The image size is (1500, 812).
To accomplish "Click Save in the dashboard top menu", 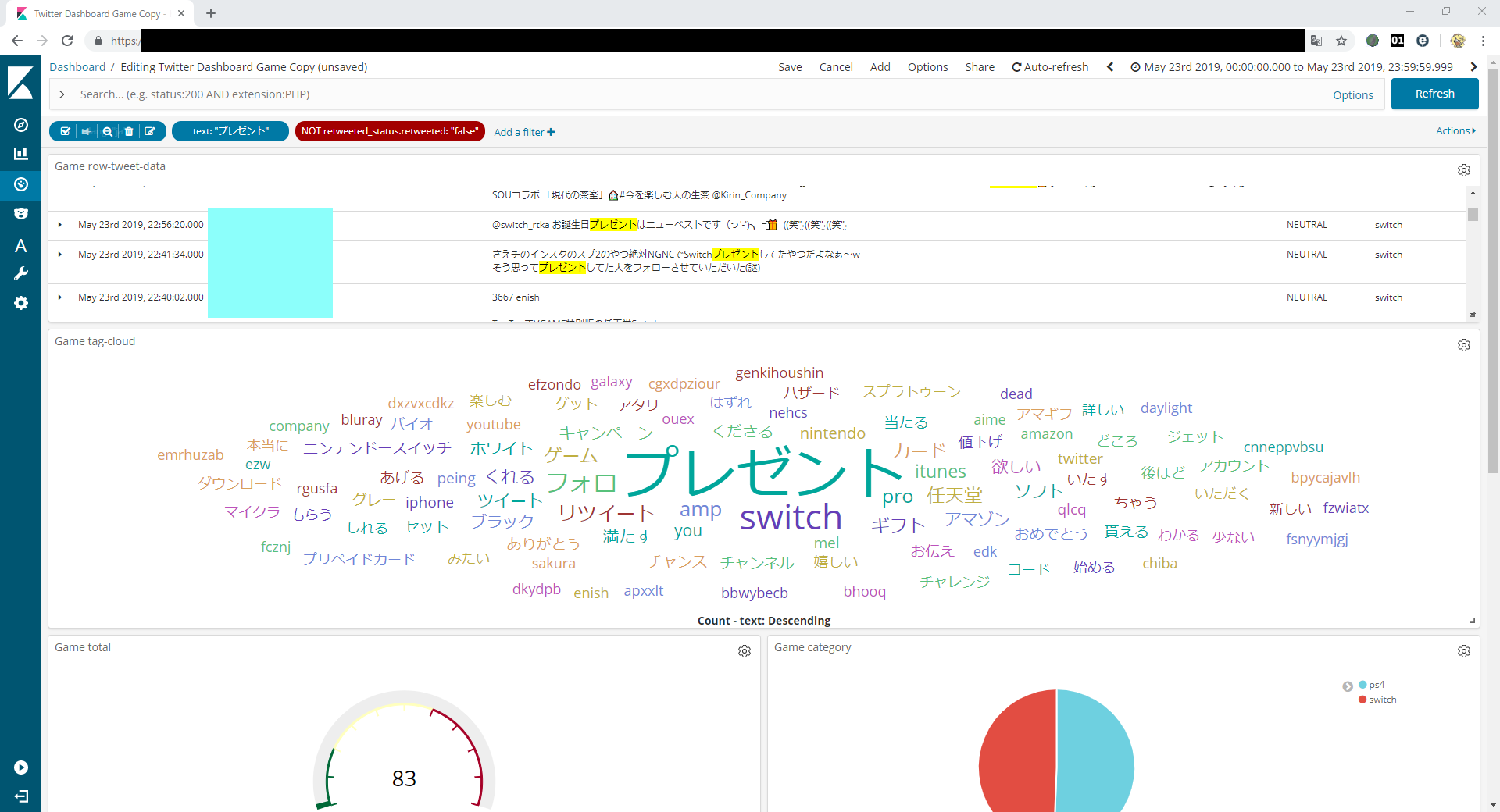I will pyautogui.click(x=790, y=67).
